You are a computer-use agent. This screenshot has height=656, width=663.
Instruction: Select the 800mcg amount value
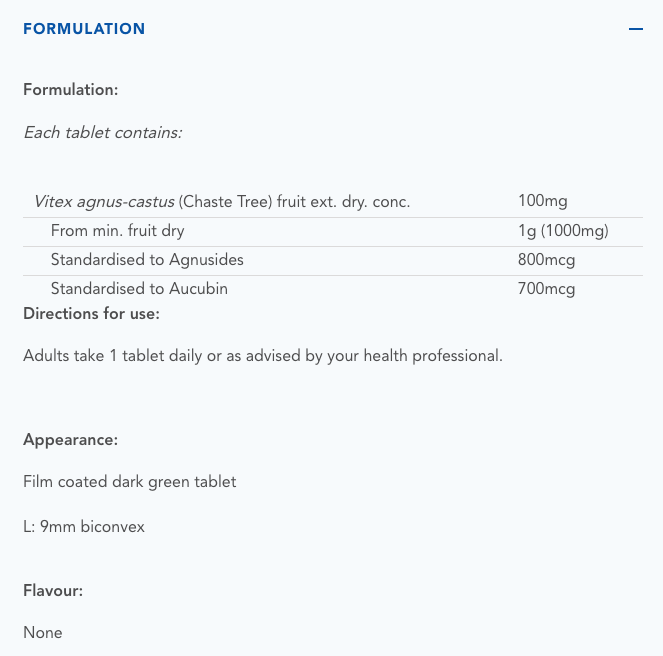coord(547,260)
